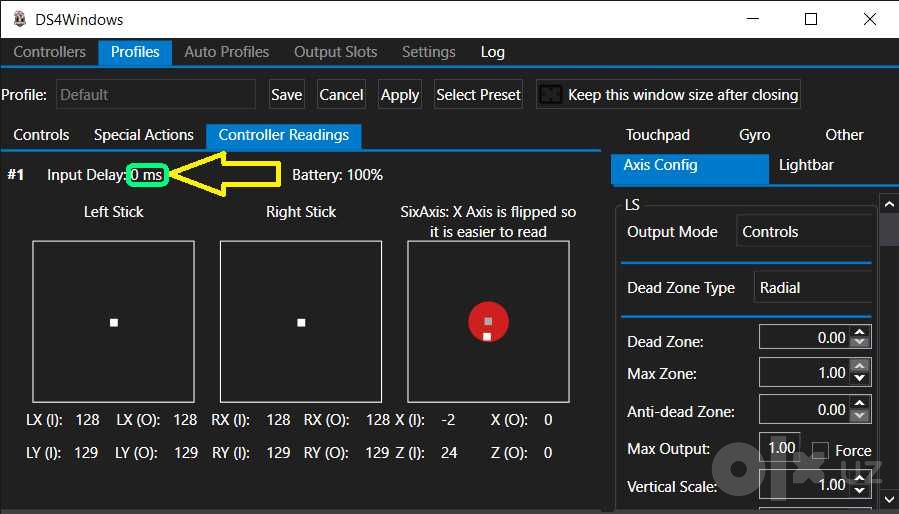The image size is (899, 514).
Task: Decrease the Anti-dead Zone value
Action: [859, 416]
